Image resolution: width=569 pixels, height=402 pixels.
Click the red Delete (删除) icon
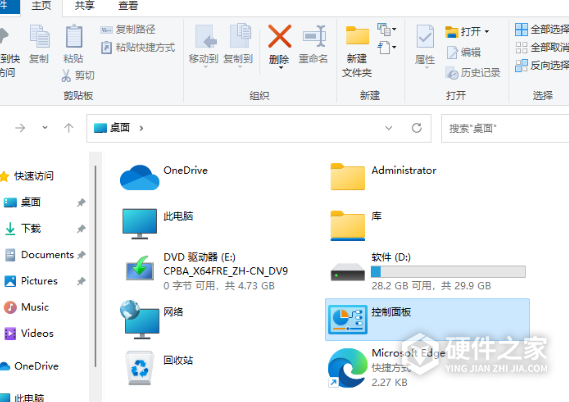coord(279,36)
